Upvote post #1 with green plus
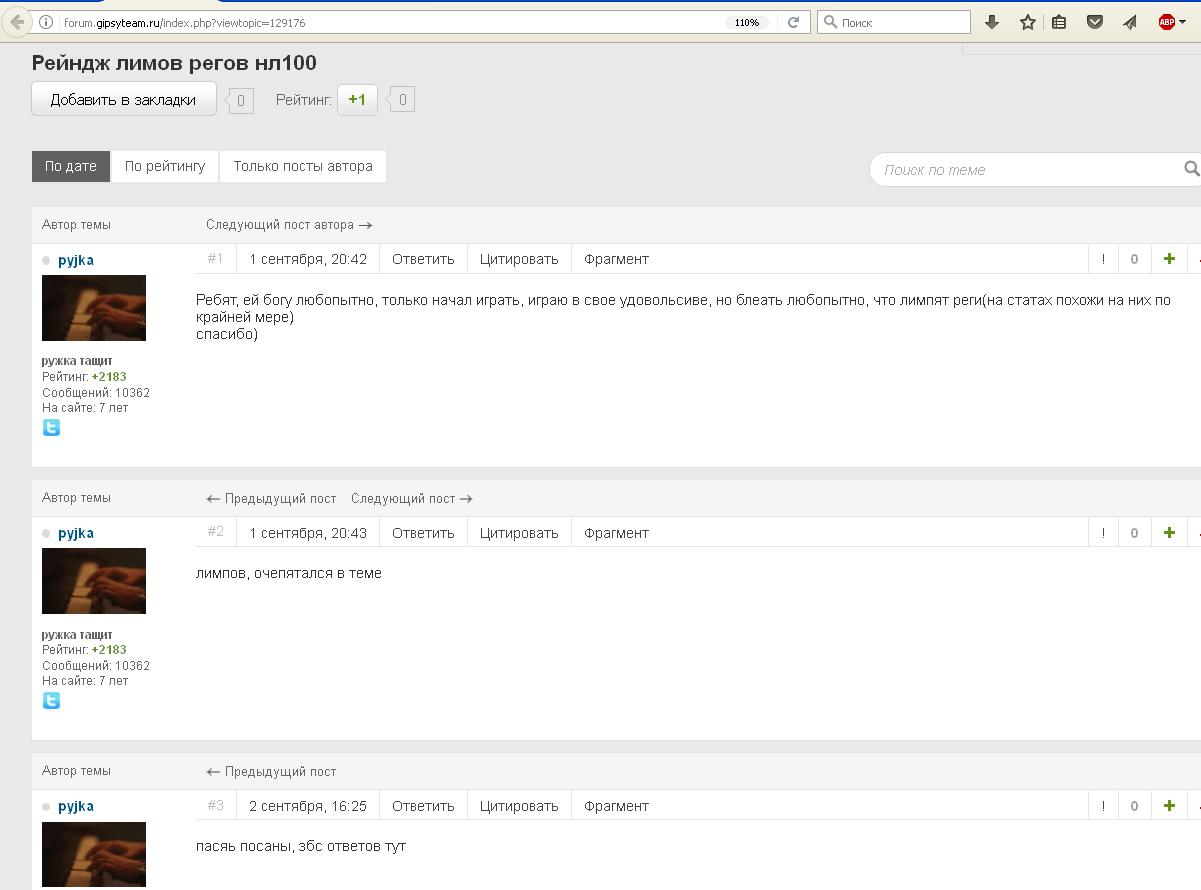 1169,259
